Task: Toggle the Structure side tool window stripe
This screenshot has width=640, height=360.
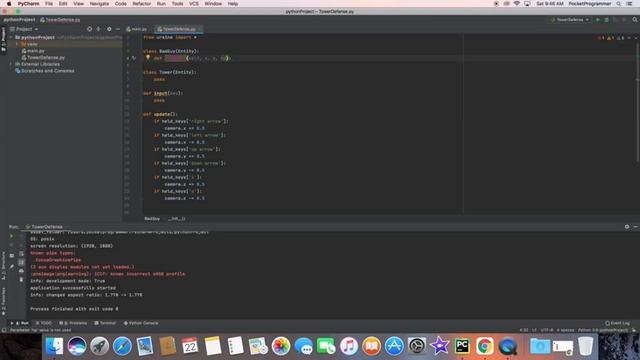Action: (3, 266)
